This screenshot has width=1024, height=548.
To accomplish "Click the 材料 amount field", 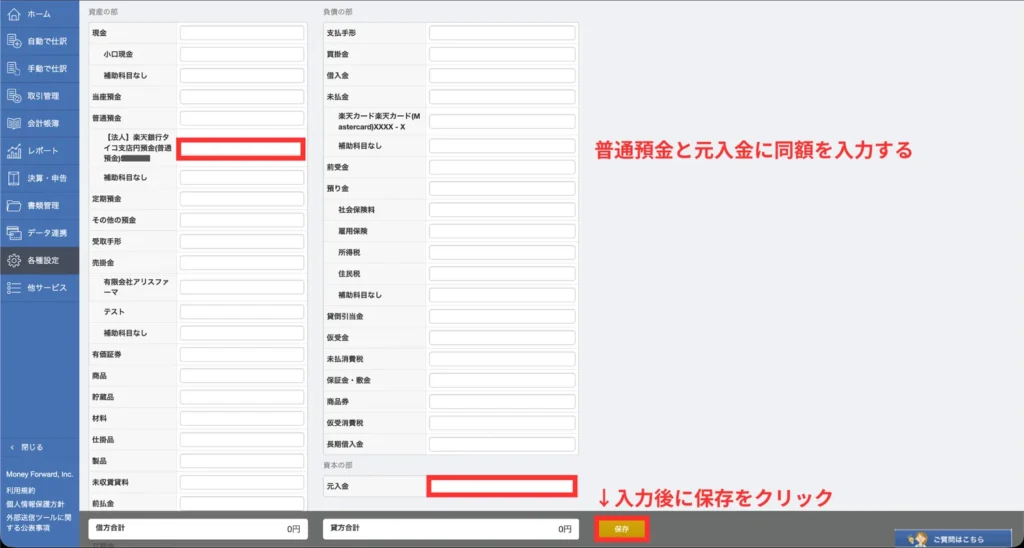I will (x=242, y=419).
